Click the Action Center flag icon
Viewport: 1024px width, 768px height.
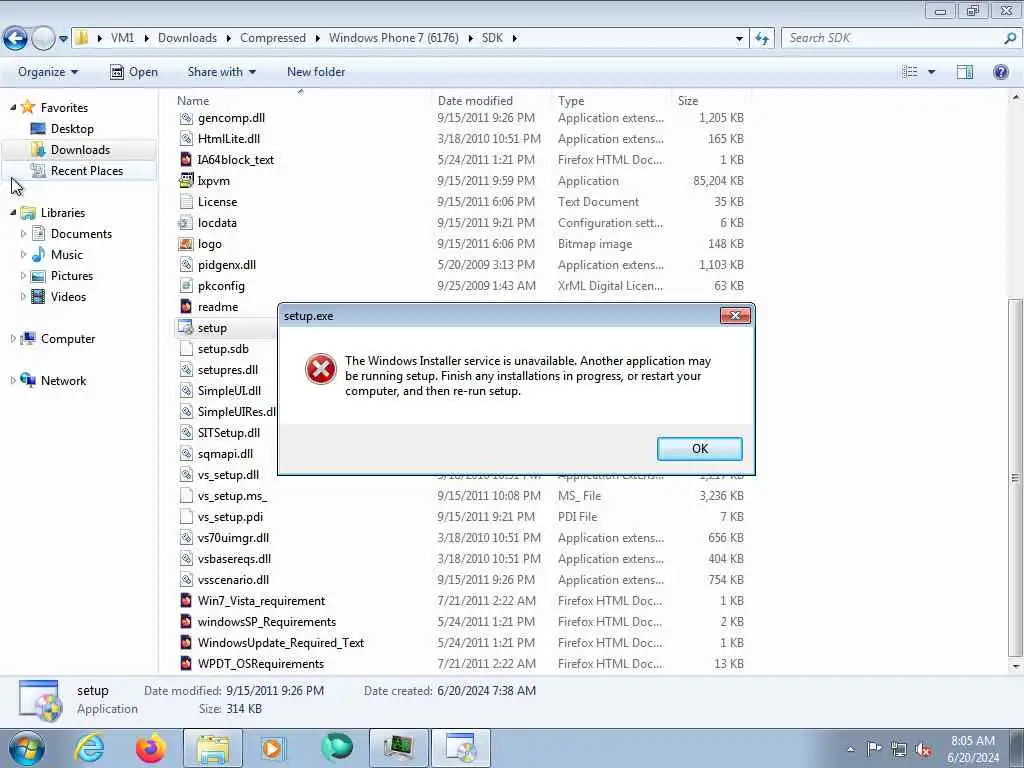(874, 748)
